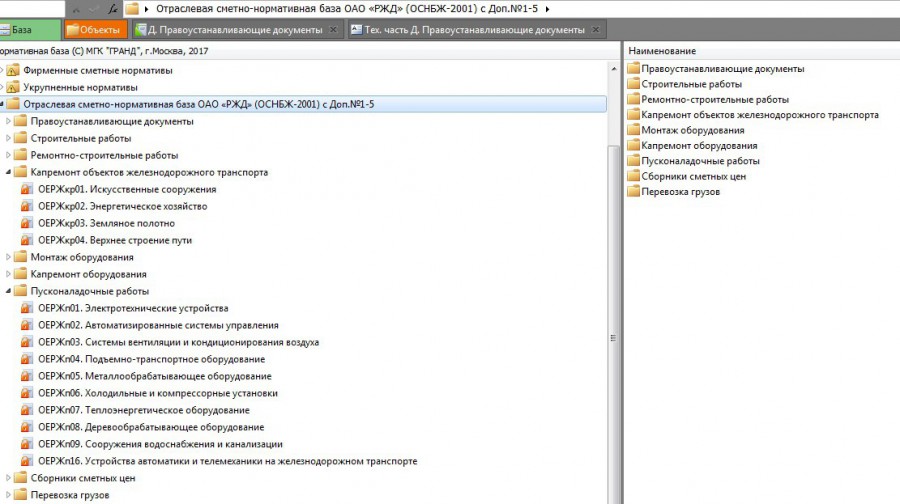Screen dimensions: 900x504
Task: Click the ОЕРЖп04 Подъемно-транспортное оборудование book icon
Action: tap(27, 359)
